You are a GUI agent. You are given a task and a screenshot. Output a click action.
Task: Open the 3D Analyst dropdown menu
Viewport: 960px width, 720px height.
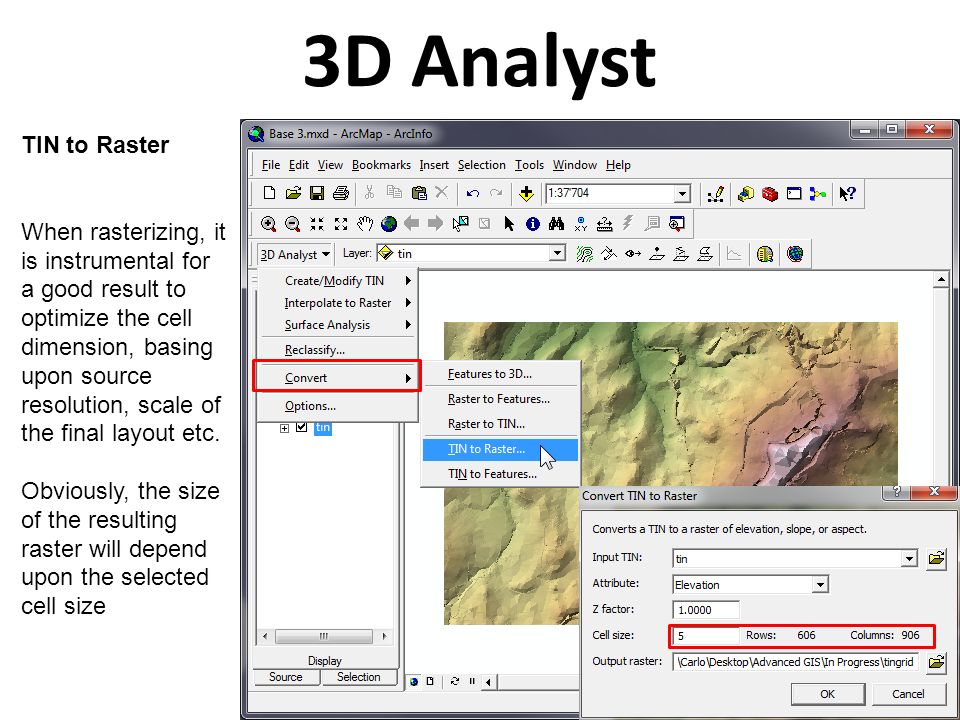[x=295, y=254]
